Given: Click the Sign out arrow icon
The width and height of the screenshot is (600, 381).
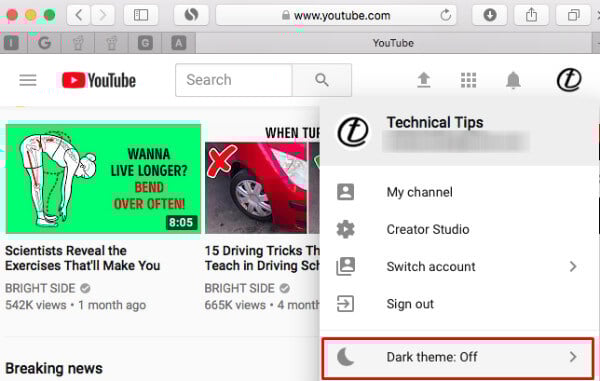Looking at the screenshot, I should coord(345,304).
